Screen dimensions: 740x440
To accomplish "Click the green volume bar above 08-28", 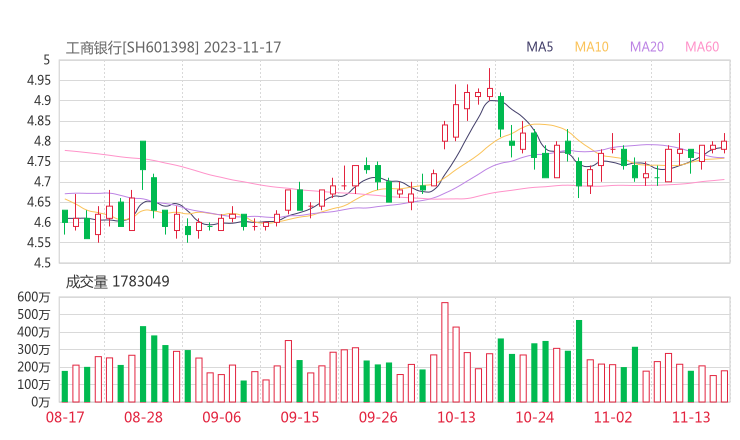I will click(x=143, y=364).
